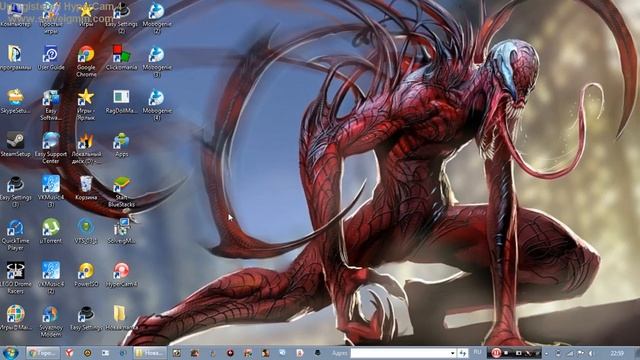Screen dimensions: 640x360
Task: Open the Clickomania game shortcut
Action: (121, 58)
